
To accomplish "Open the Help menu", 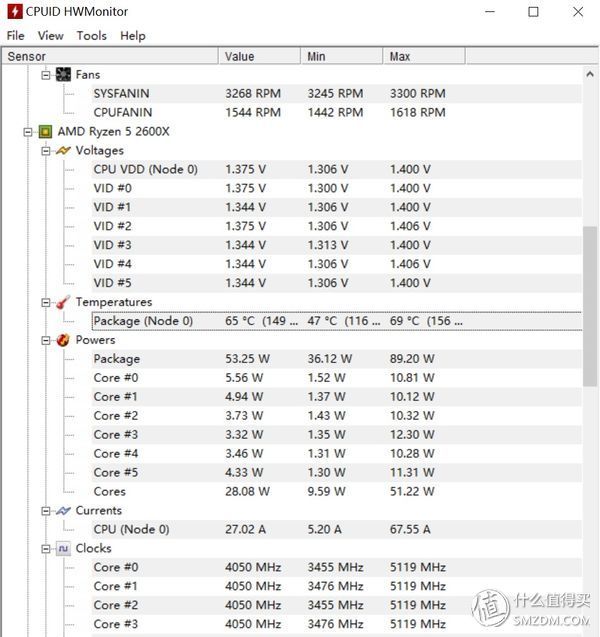I will pyautogui.click(x=133, y=36).
